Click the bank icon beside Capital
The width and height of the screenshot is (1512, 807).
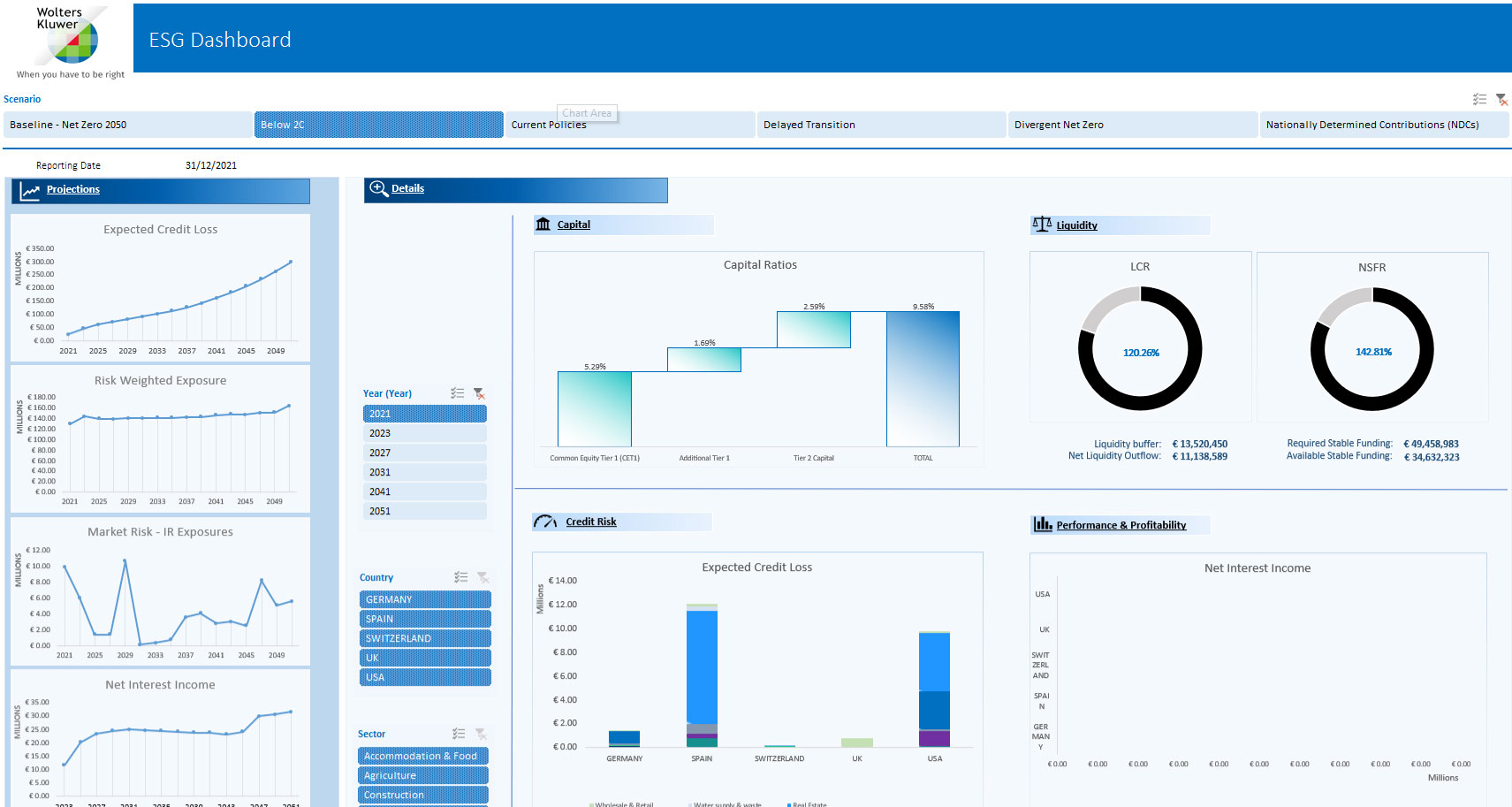point(543,225)
